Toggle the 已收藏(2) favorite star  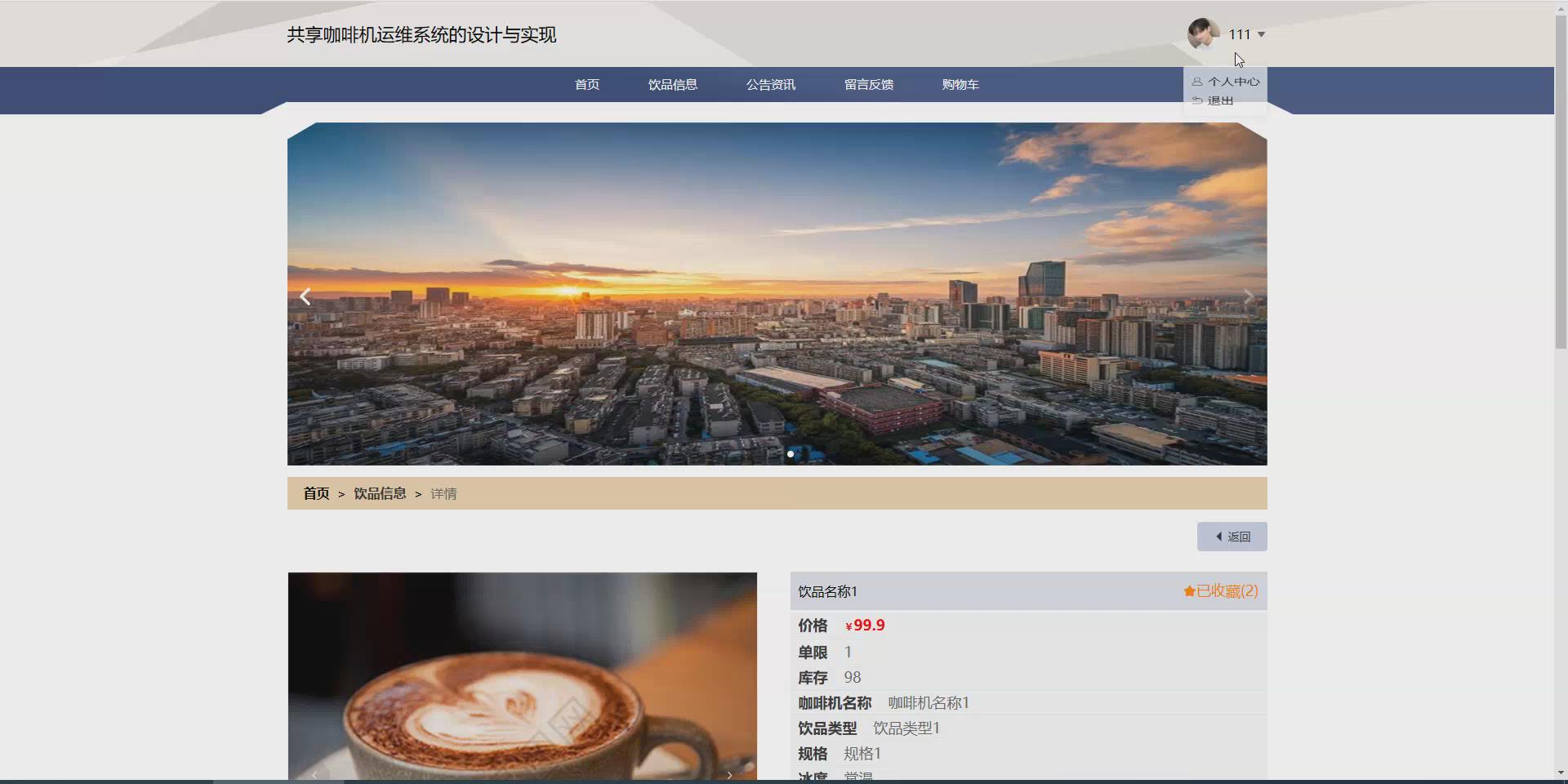point(1221,591)
